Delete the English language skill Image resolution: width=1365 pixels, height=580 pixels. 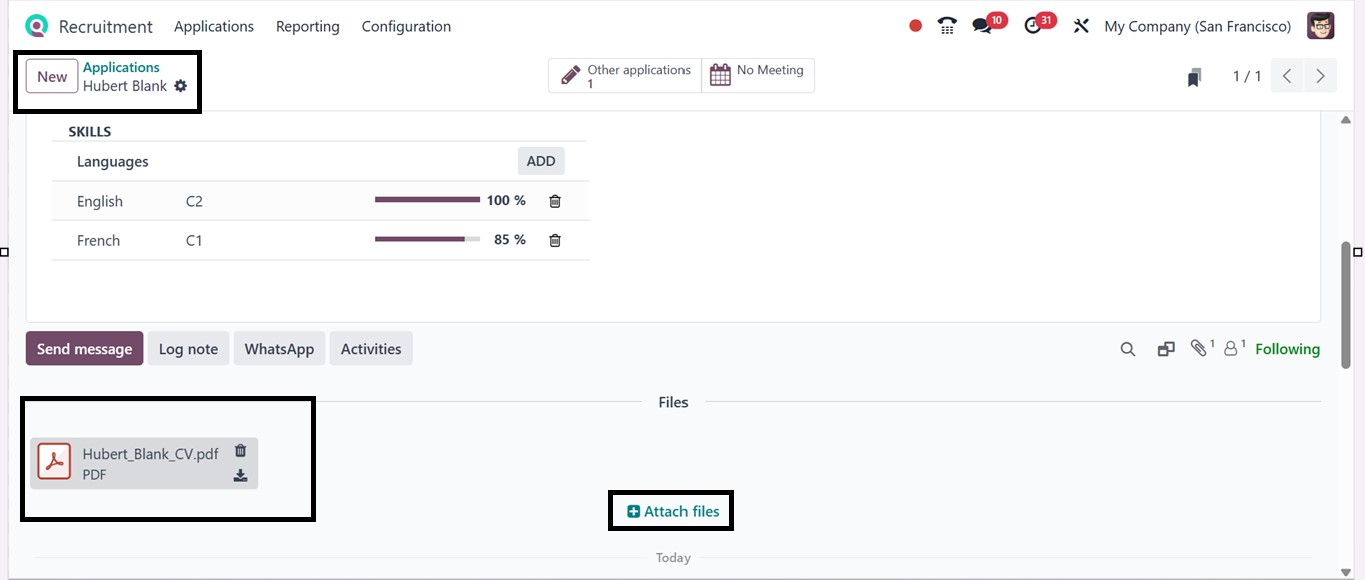coord(555,201)
